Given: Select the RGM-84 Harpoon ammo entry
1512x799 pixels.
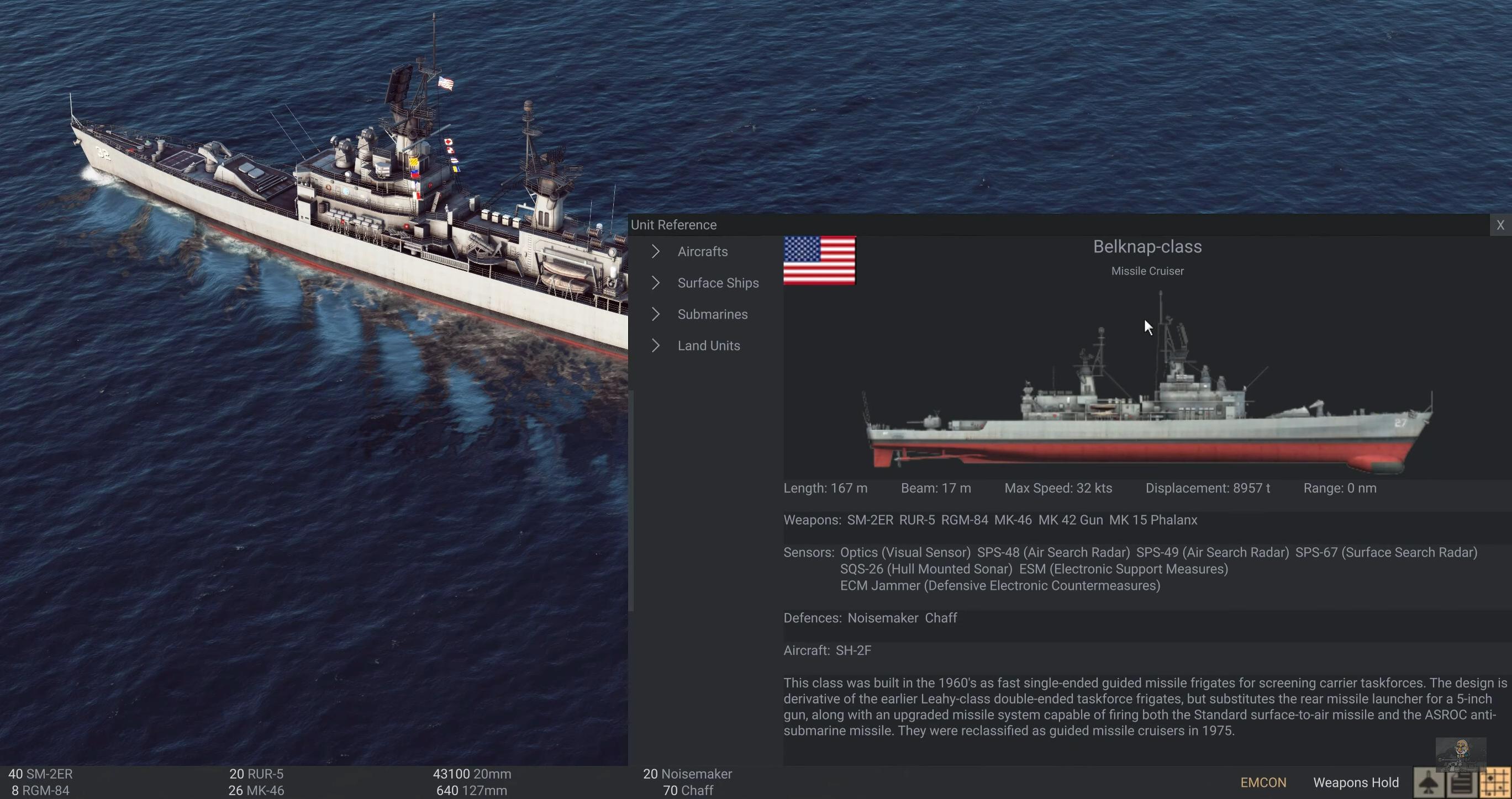Looking at the screenshot, I should pyautogui.click(x=40, y=791).
